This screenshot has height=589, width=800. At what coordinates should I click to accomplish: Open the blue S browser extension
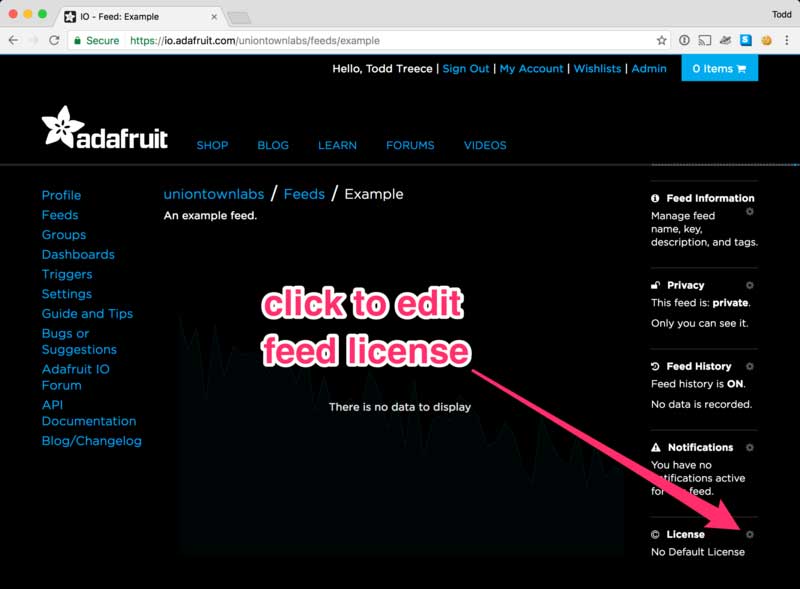[744, 41]
